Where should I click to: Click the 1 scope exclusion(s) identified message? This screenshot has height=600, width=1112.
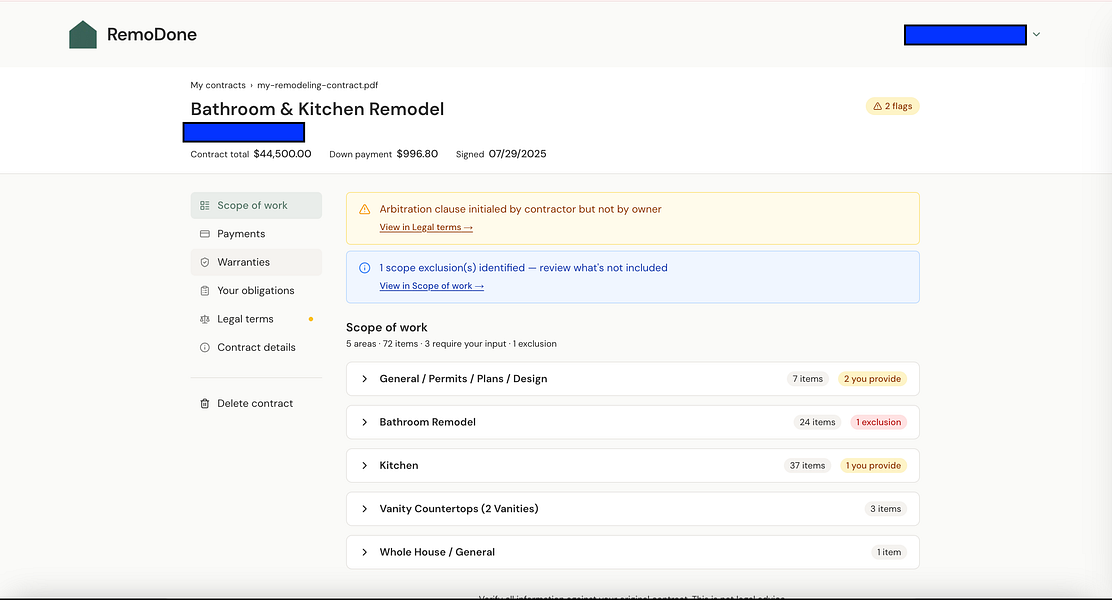pos(523,267)
